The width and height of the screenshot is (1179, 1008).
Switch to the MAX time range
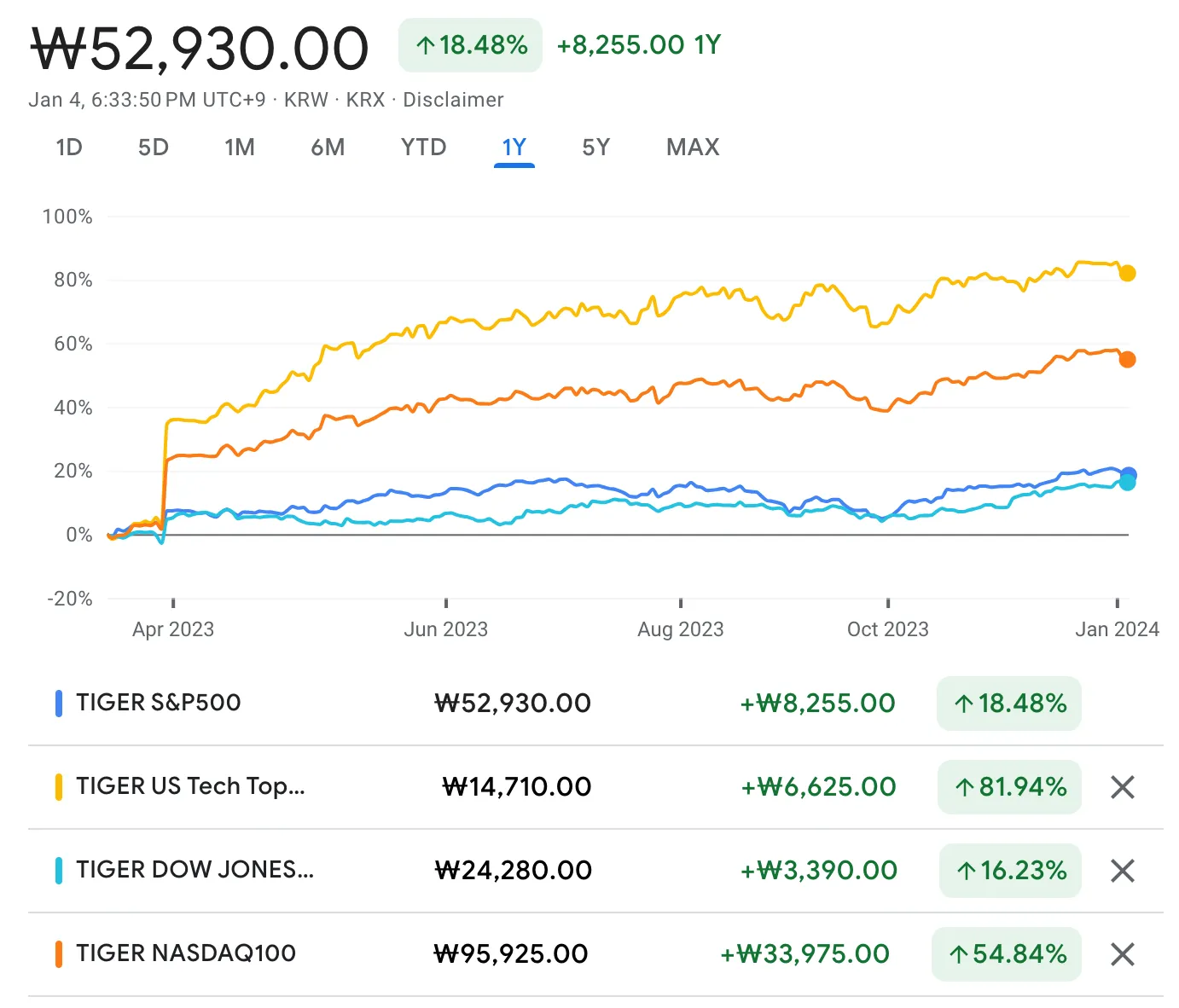click(x=692, y=147)
